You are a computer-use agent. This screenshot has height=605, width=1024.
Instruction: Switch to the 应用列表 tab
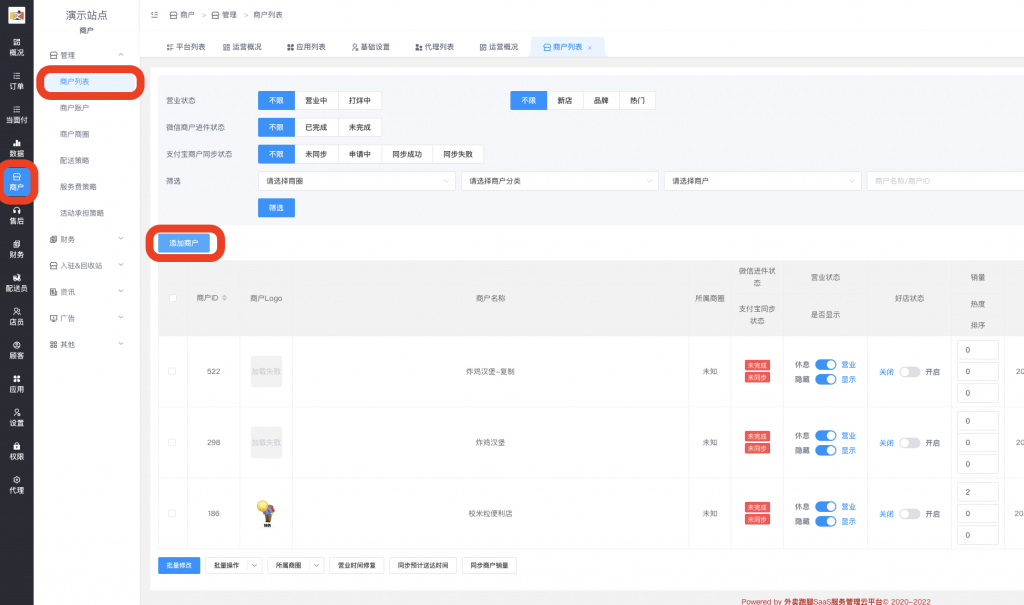(303, 47)
